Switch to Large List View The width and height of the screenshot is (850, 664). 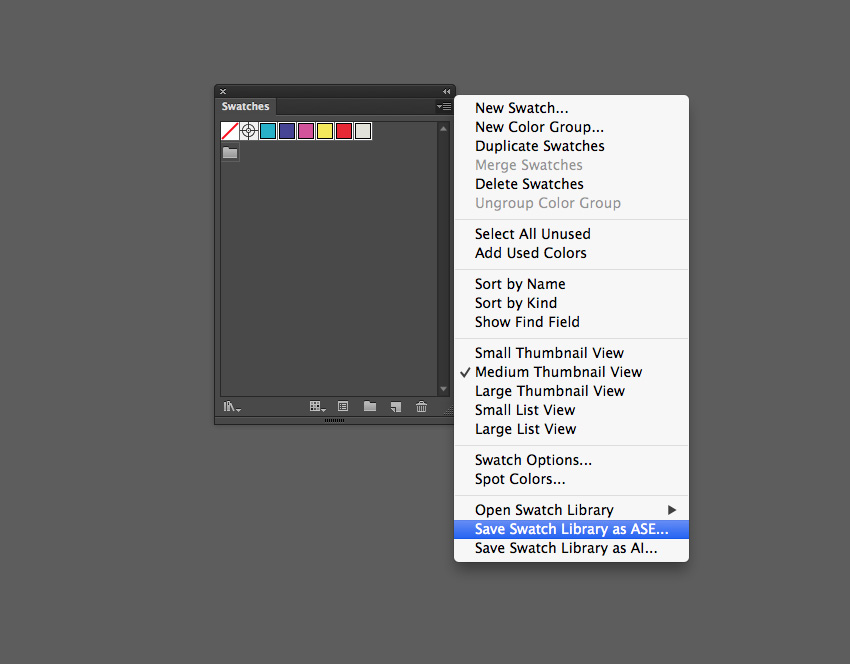point(571,429)
